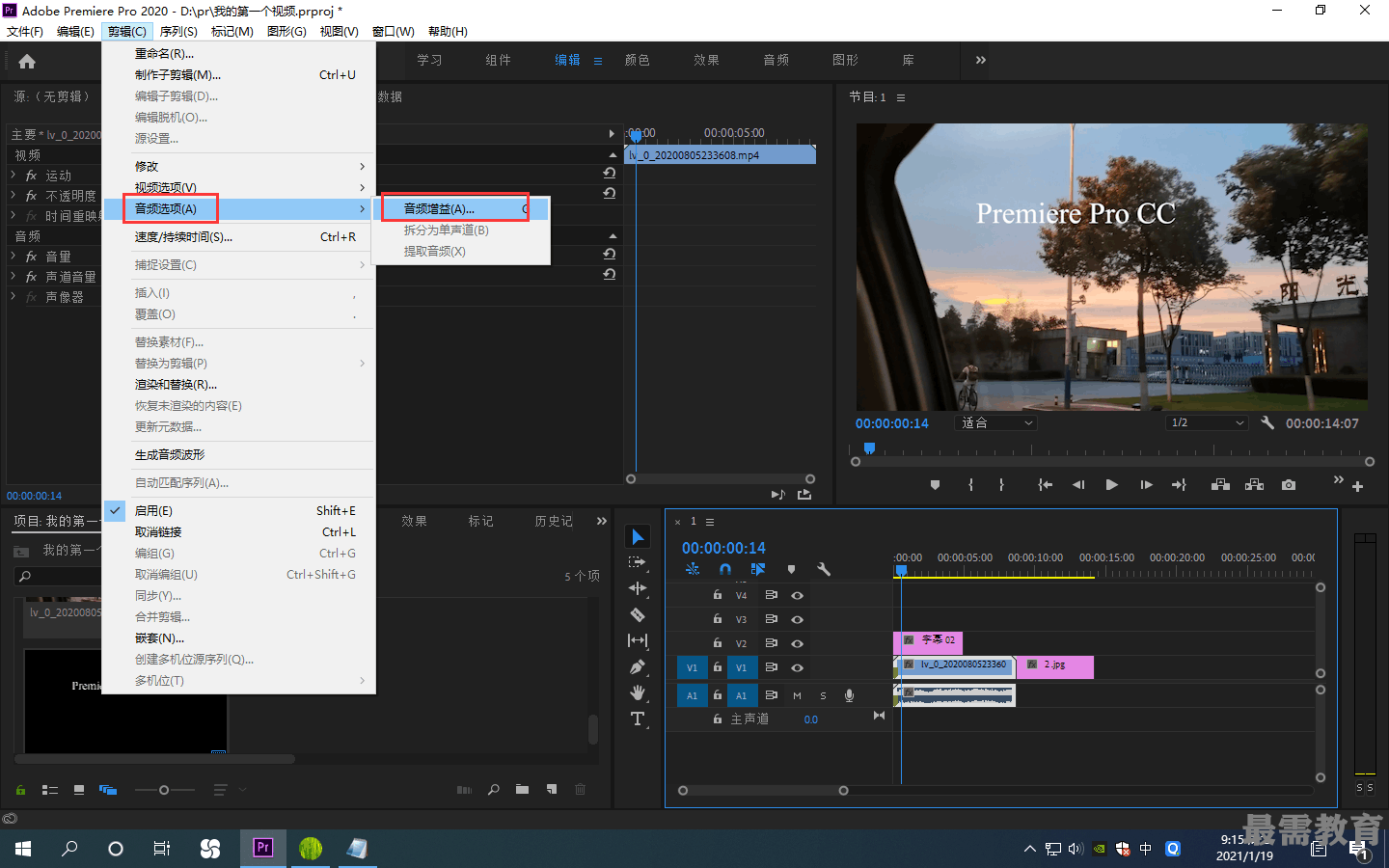Expand the 不透明度 effect properties

pos(14,195)
